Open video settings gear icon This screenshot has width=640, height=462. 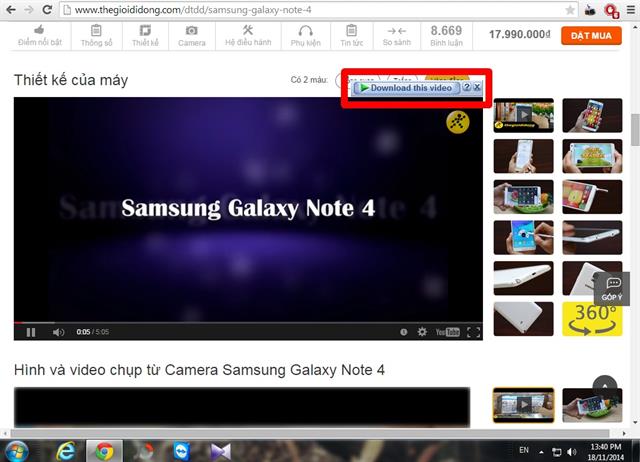[422, 332]
